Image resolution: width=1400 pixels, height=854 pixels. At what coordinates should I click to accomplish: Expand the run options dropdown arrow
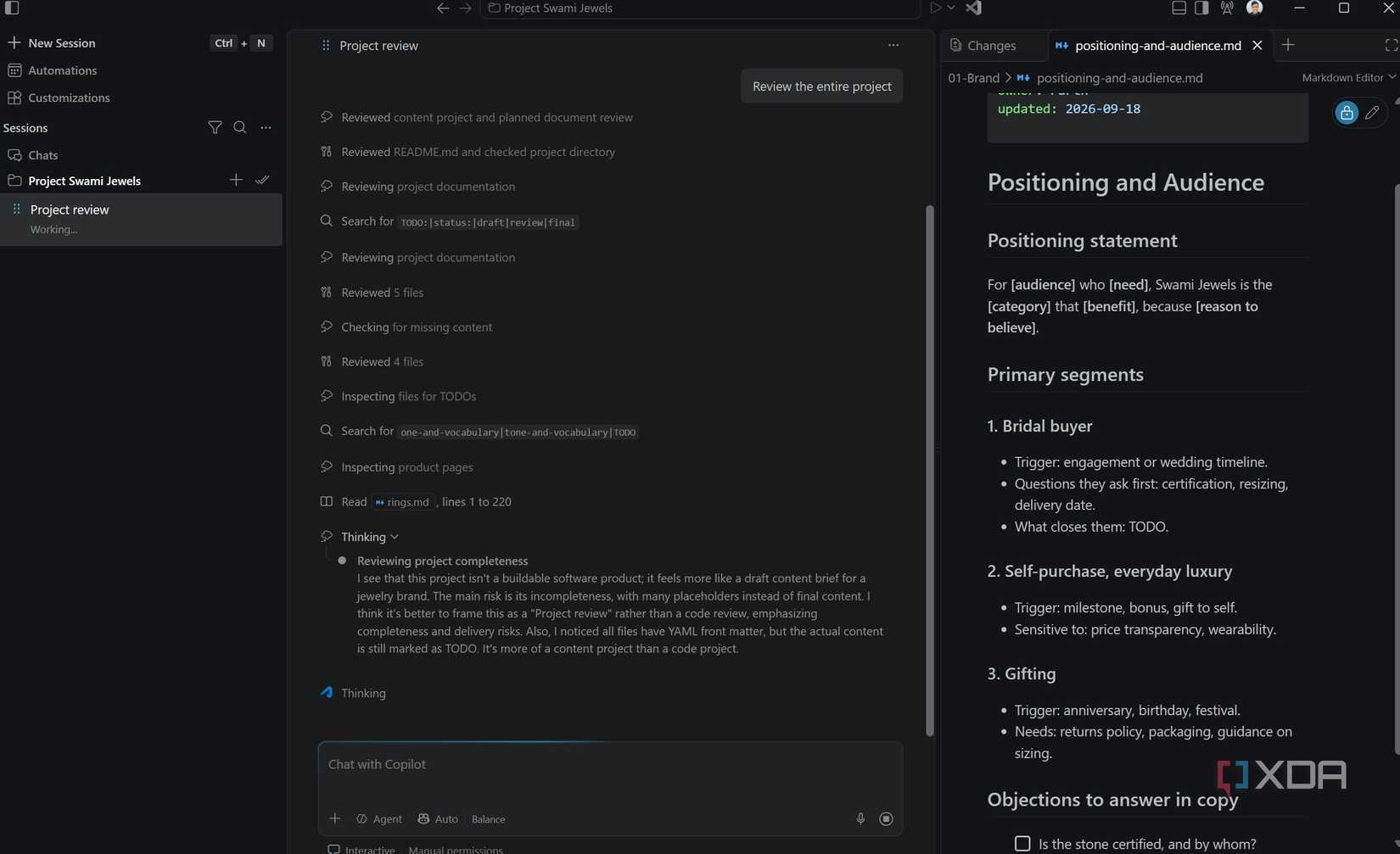pos(951,8)
